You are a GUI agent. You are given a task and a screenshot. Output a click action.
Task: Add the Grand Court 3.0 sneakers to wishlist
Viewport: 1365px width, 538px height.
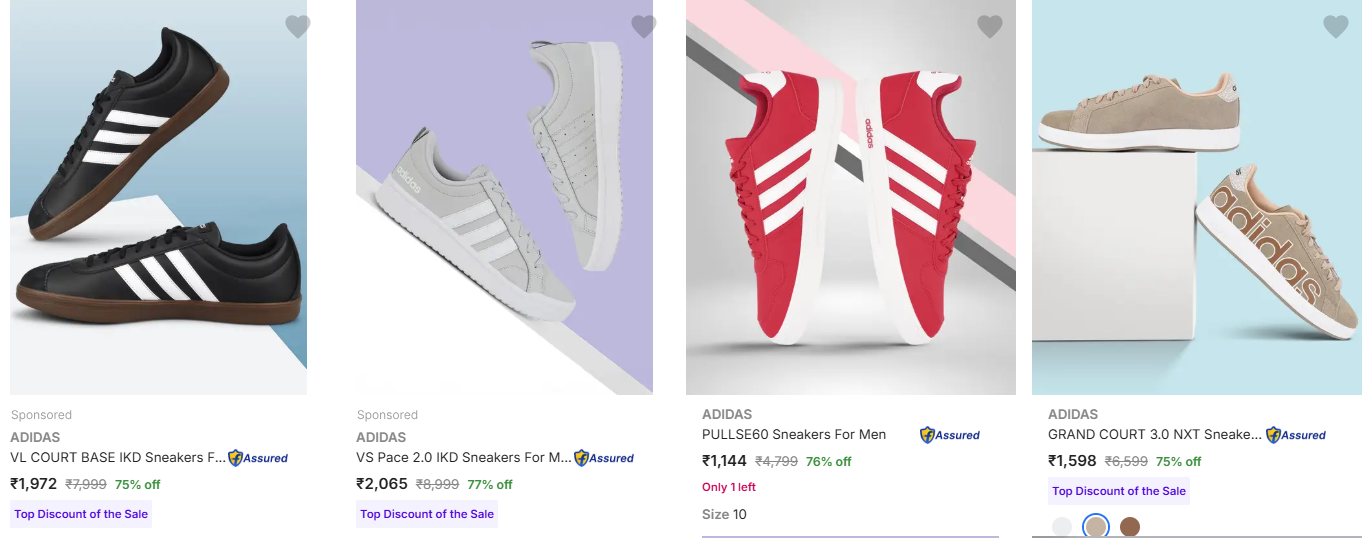(x=1335, y=27)
